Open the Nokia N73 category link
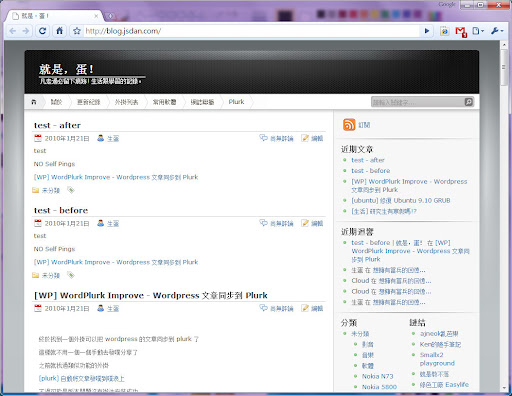Viewport: 512px width, 396px height. pos(378,376)
